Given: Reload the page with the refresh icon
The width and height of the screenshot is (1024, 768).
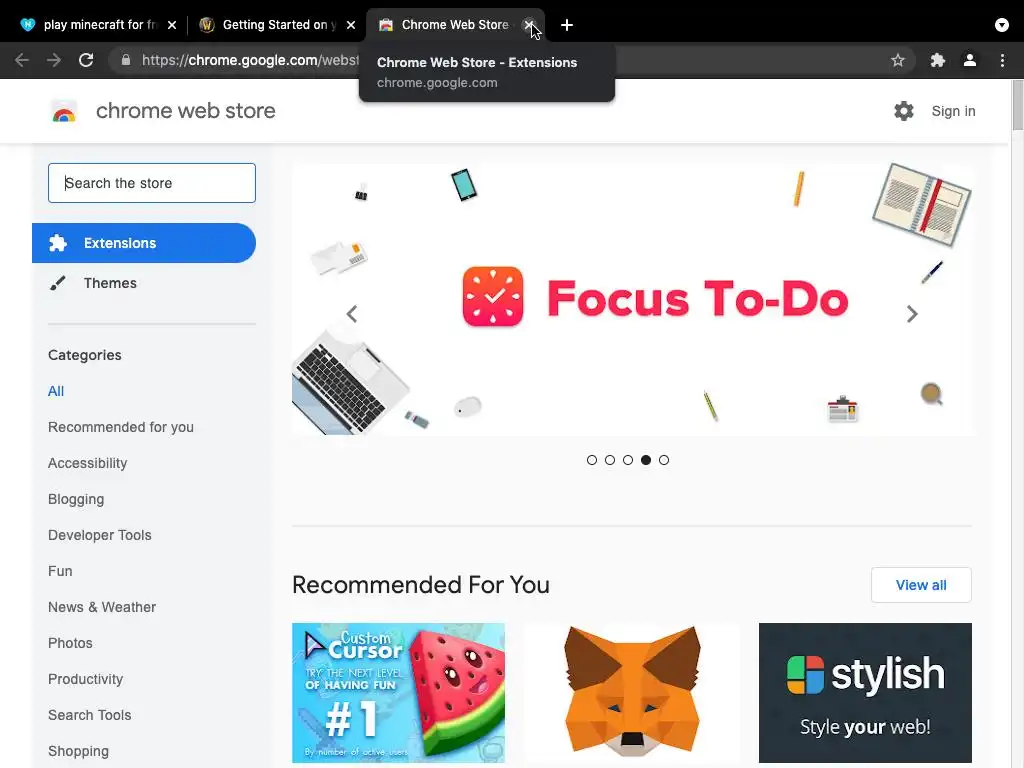Looking at the screenshot, I should coord(86,60).
